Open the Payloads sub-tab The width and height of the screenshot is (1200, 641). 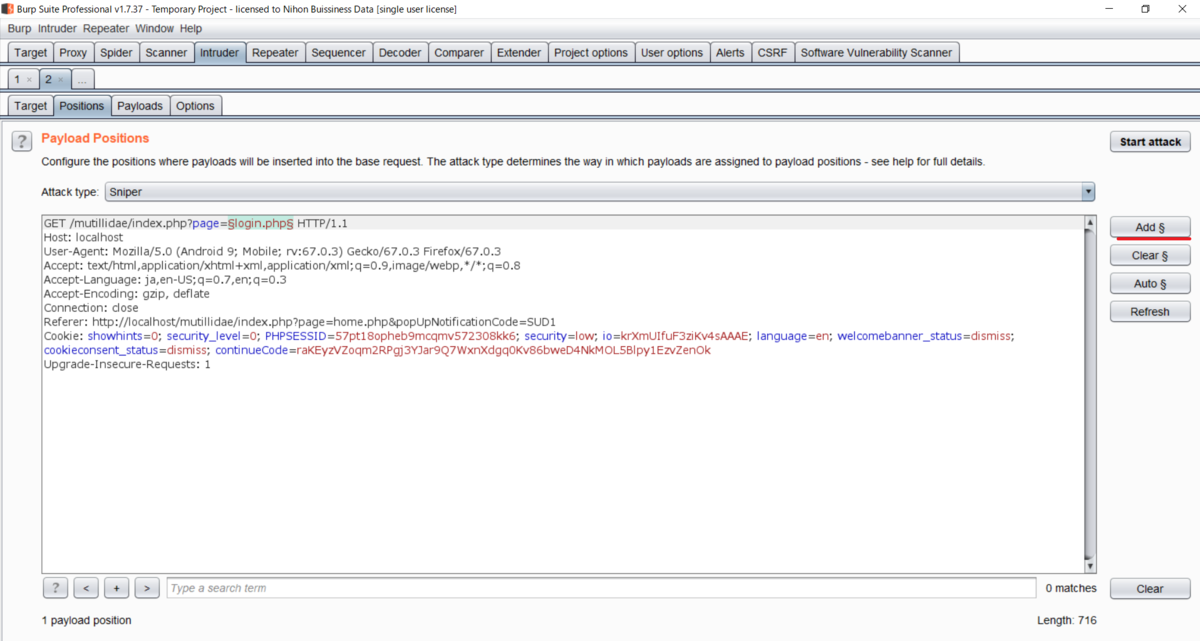pos(140,105)
